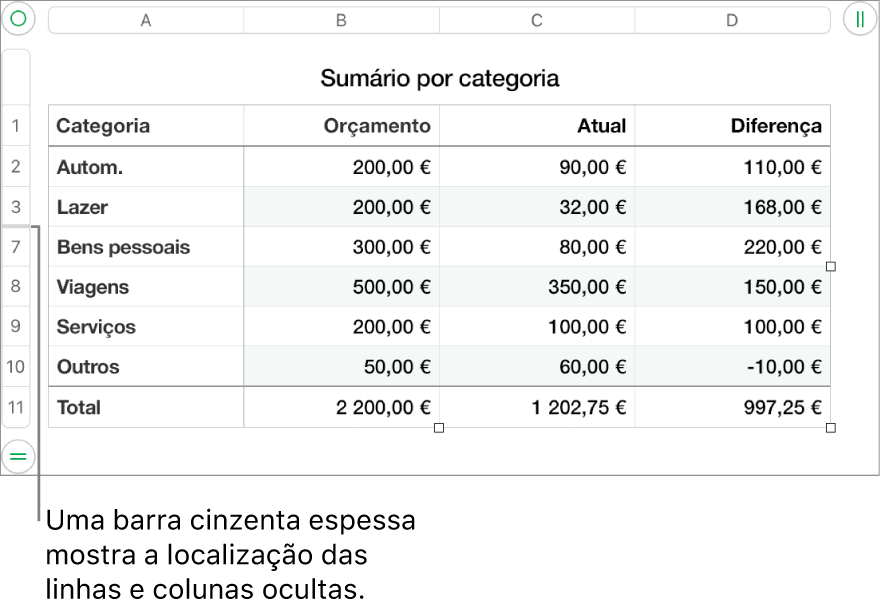Click the right-side table resize handle
Screen dimensions: 880x609
(x=831, y=267)
